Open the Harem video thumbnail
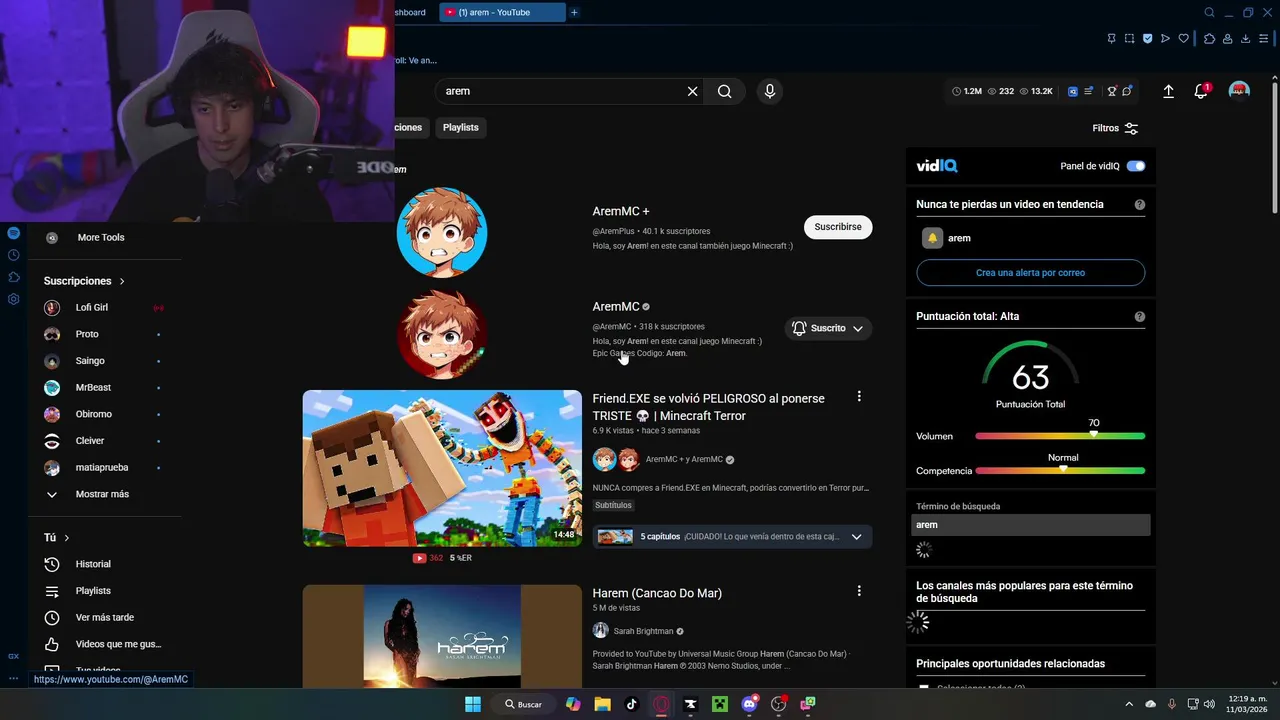 pos(442,636)
